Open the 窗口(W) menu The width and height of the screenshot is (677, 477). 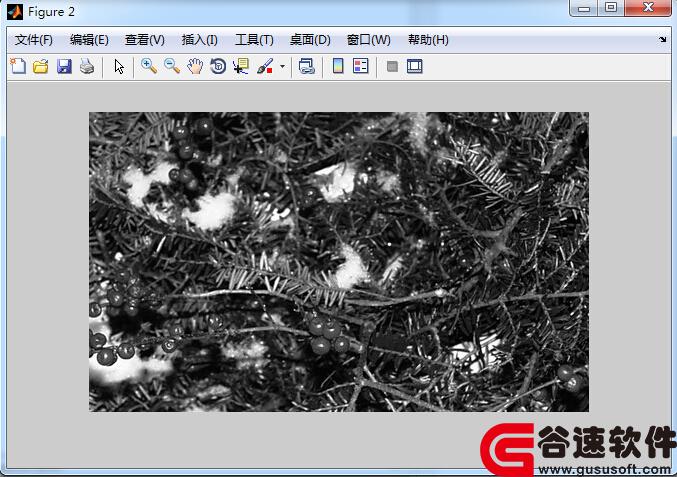click(369, 40)
